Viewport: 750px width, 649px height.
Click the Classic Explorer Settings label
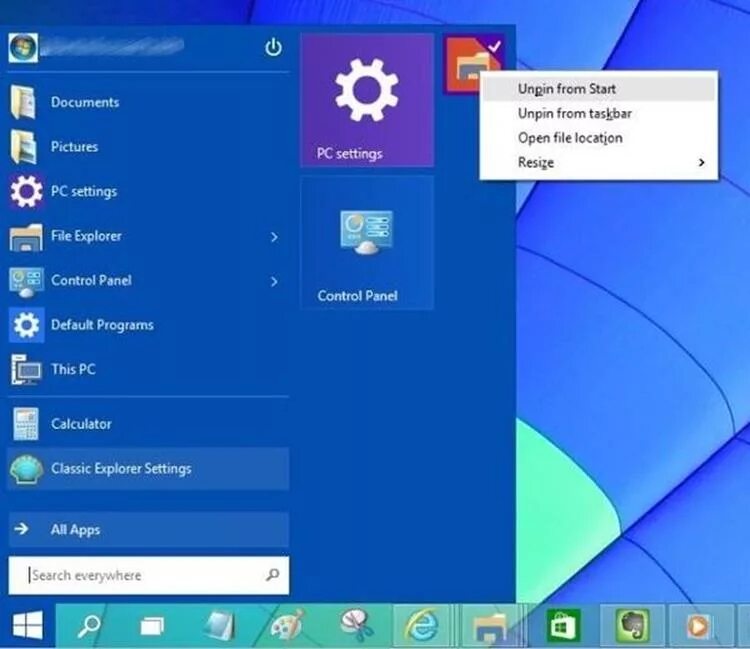(x=121, y=469)
